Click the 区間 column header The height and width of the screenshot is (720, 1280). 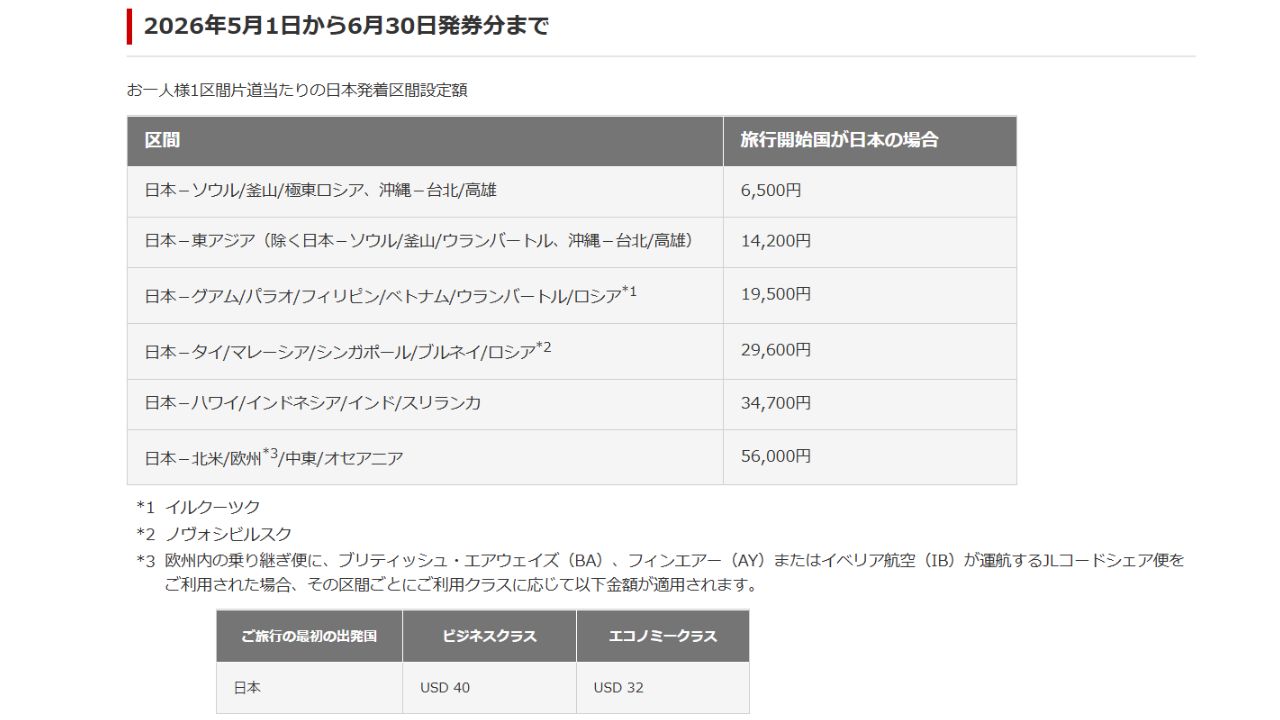425,141
